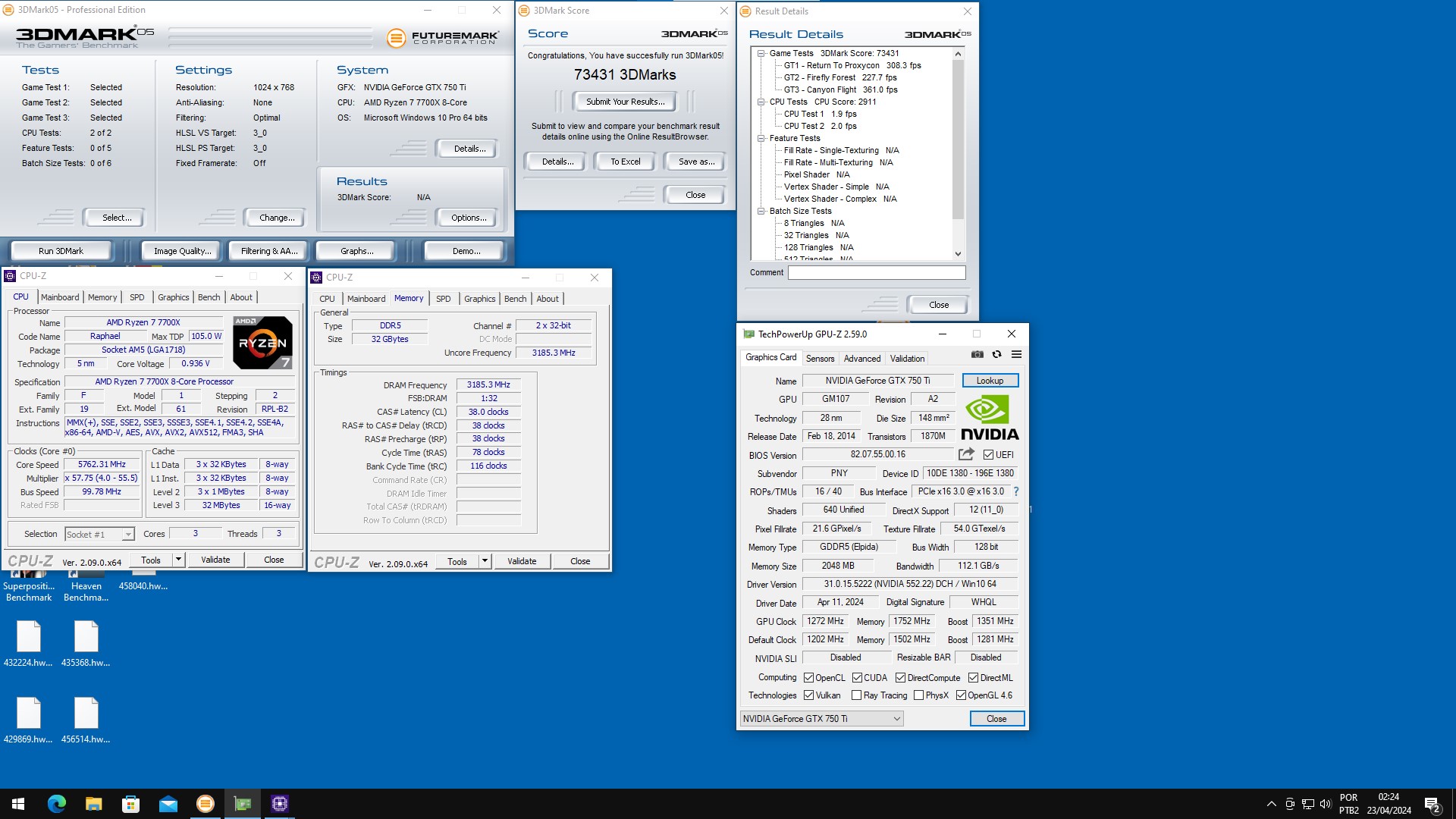
Task: Take GPU-Z screenshot with camera icon
Action: 977,354
